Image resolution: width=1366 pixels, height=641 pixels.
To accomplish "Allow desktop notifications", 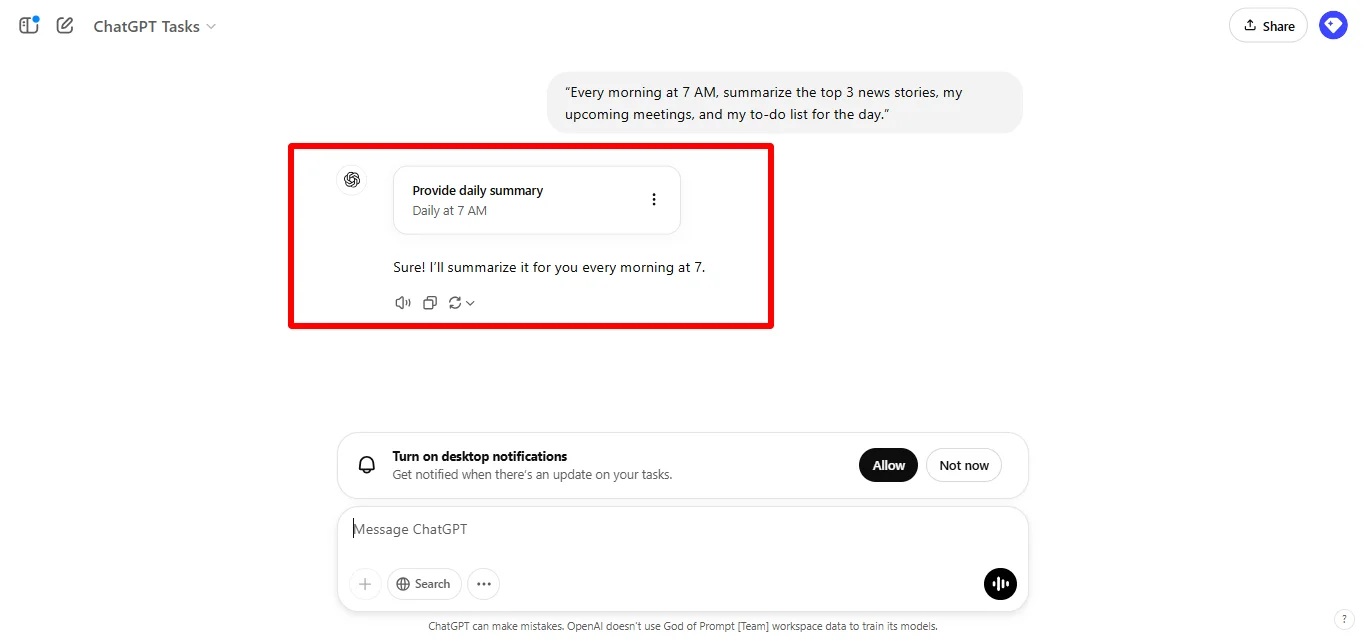I will click(888, 465).
